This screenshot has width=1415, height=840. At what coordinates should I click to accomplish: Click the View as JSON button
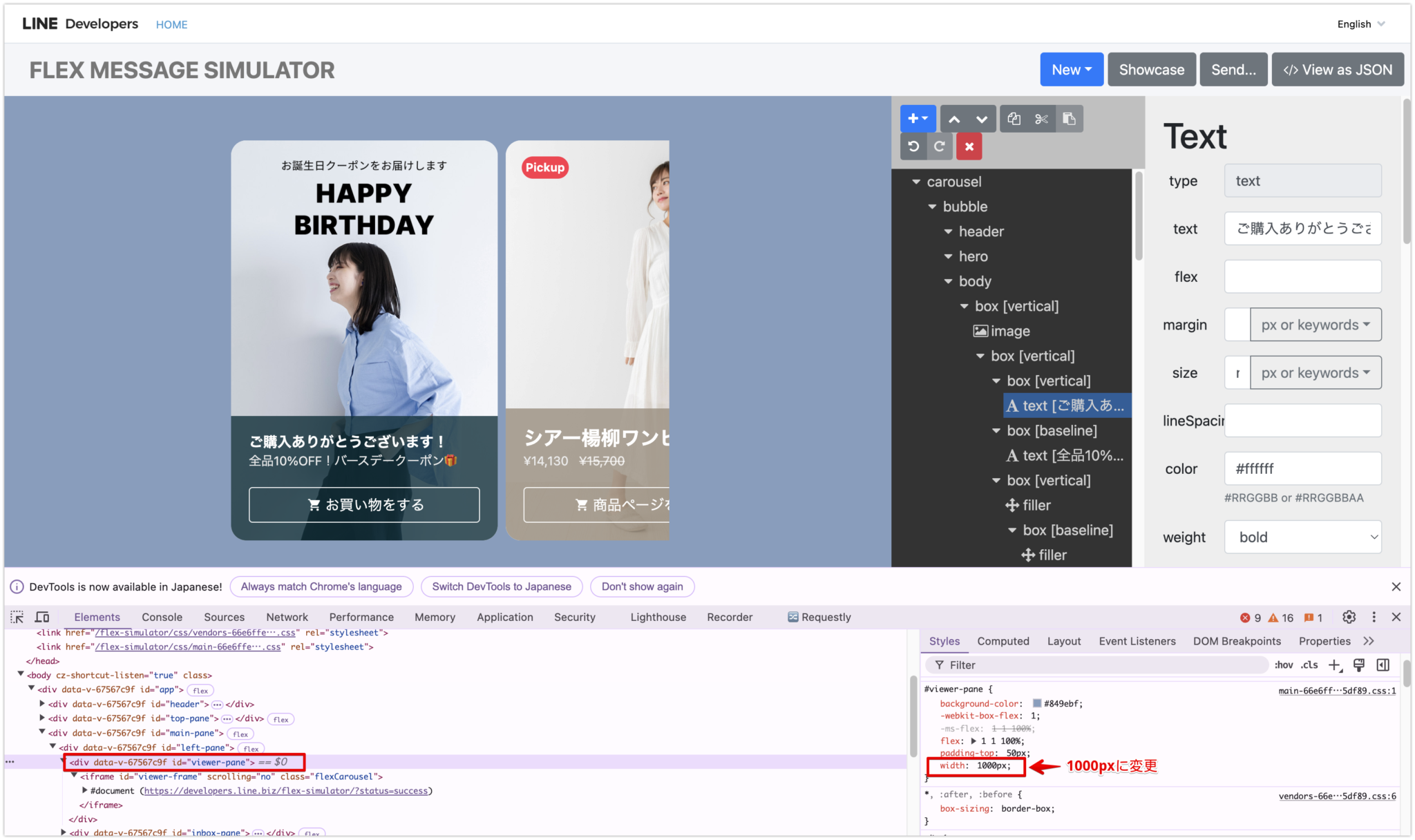(1338, 69)
